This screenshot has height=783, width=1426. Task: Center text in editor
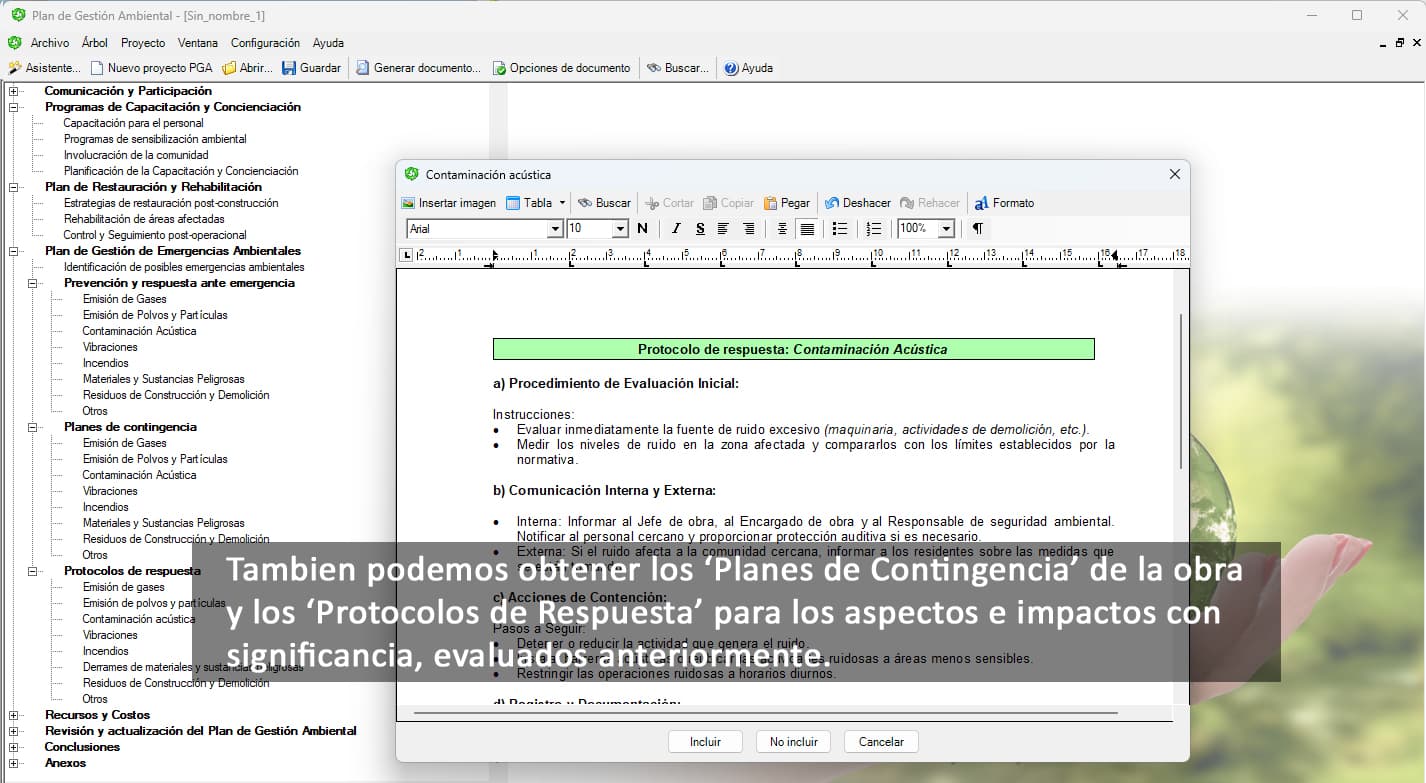pyautogui.click(x=783, y=229)
